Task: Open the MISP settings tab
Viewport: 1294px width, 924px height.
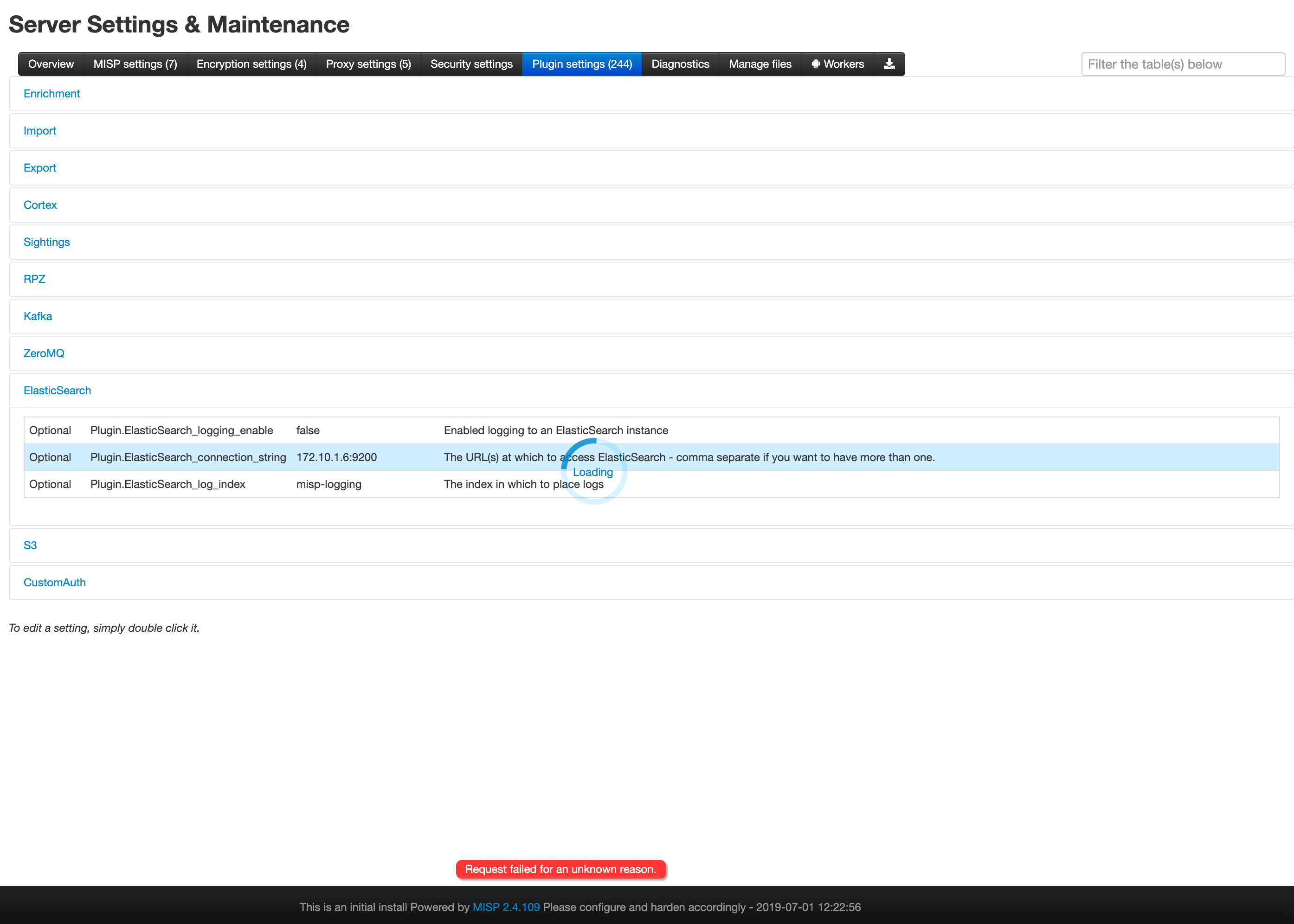Action: click(135, 64)
